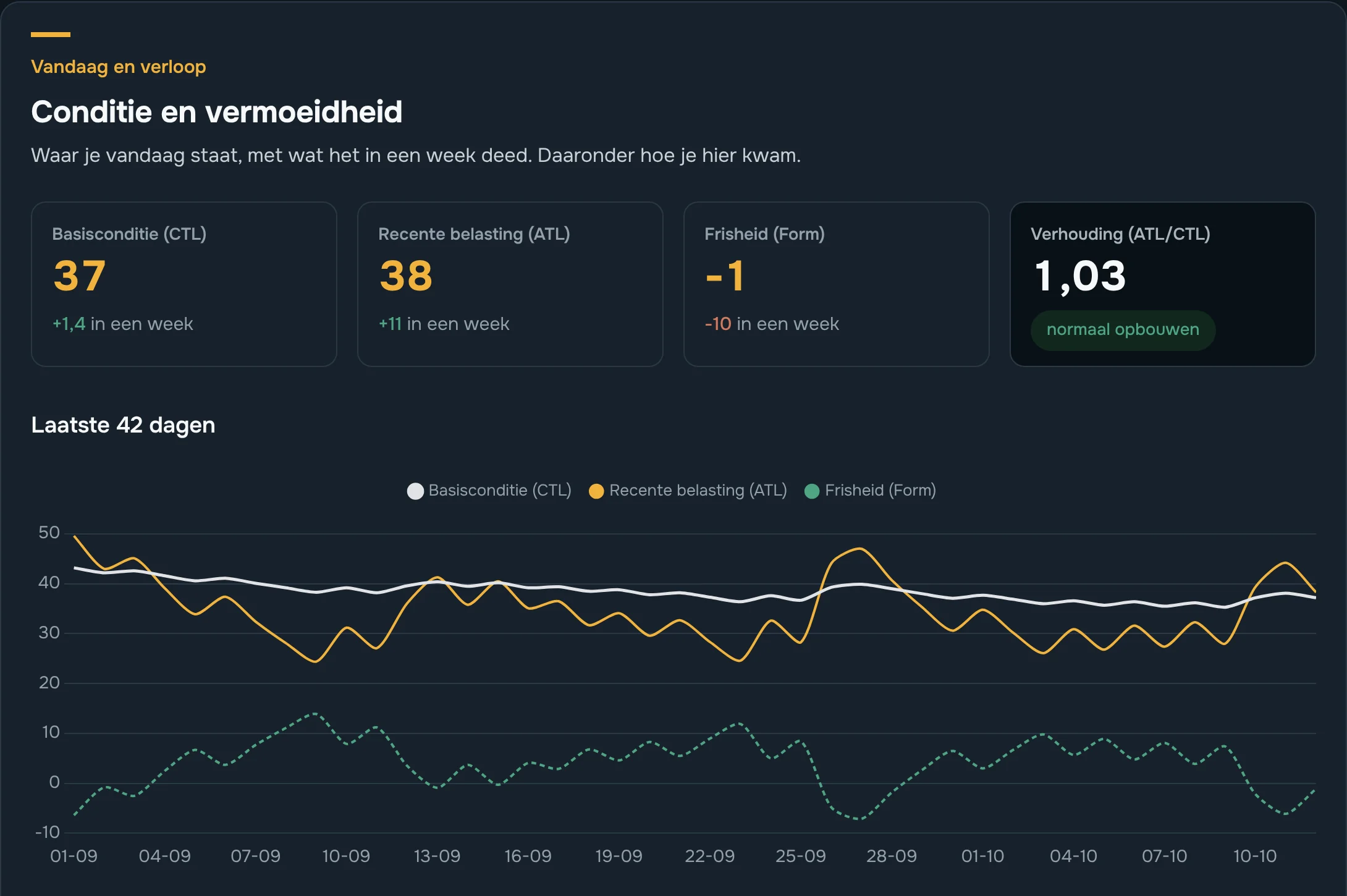Click '-10 in een week' text
The width and height of the screenshot is (1347, 896).
772,324
